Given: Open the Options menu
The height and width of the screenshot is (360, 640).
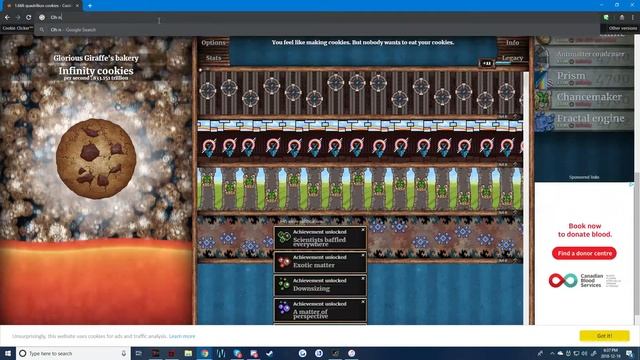Looking at the screenshot, I should point(213,42).
